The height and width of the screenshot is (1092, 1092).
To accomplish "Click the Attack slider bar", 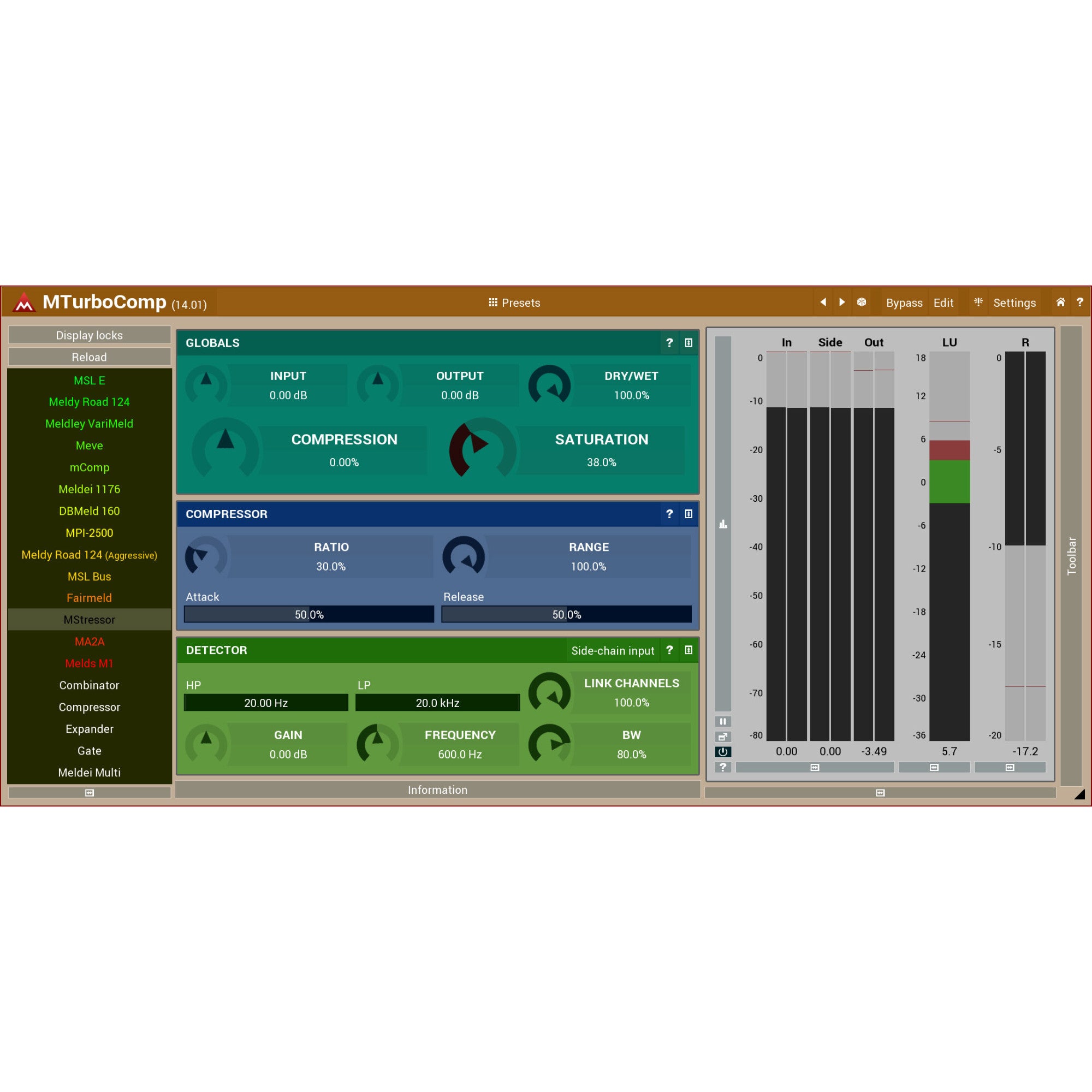I will [309, 614].
